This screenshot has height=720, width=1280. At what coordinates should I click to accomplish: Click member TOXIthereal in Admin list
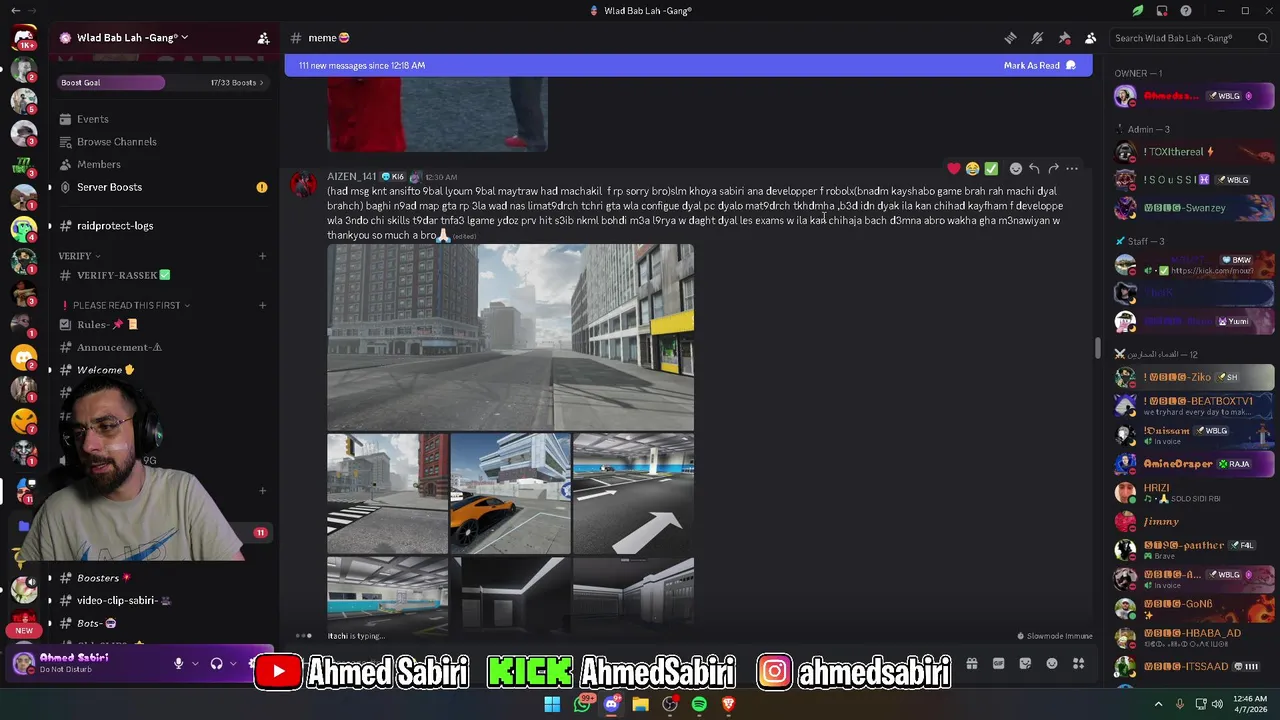point(1194,152)
